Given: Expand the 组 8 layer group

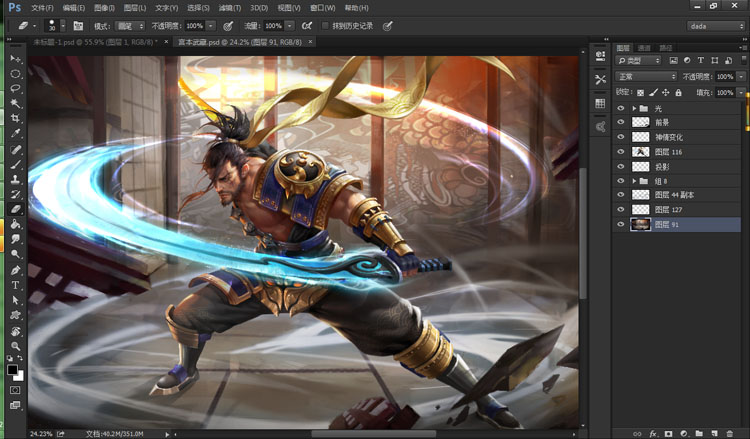Looking at the screenshot, I should click(x=634, y=181).
